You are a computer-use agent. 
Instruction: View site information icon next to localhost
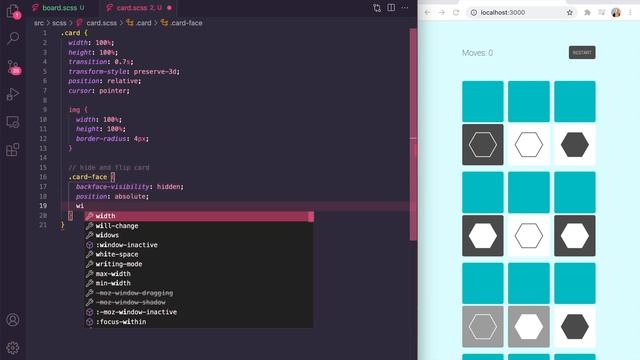tap(473, 13)
